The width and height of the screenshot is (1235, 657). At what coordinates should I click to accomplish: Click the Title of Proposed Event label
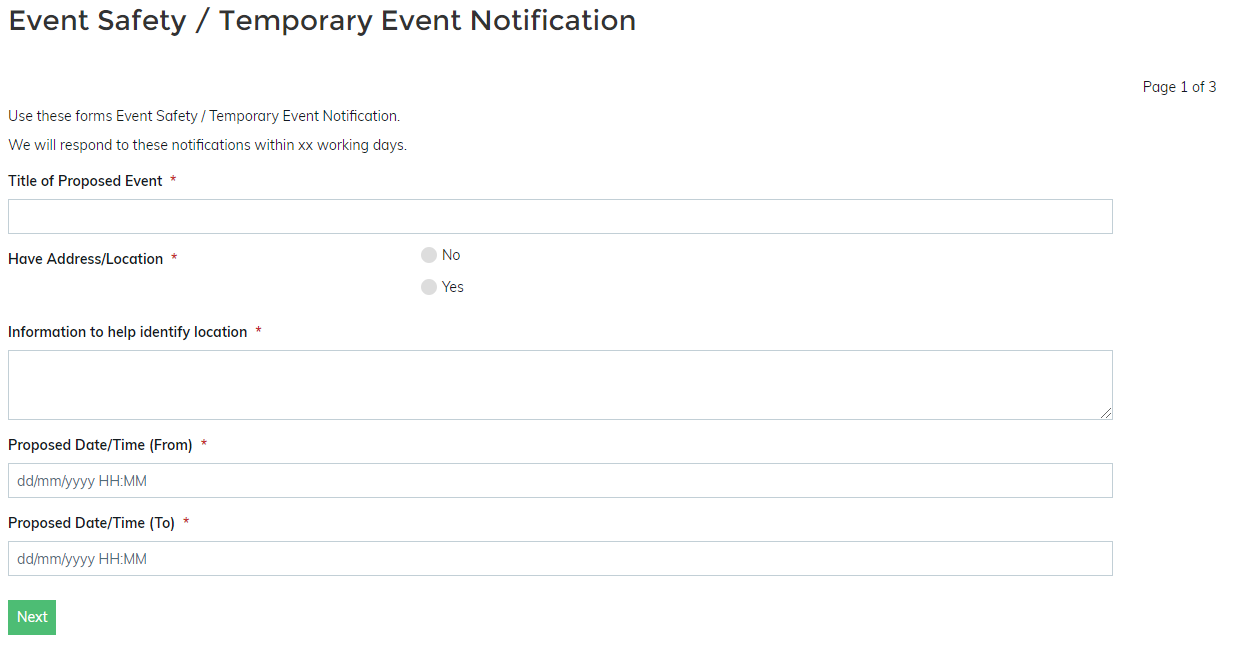(85, 181)
